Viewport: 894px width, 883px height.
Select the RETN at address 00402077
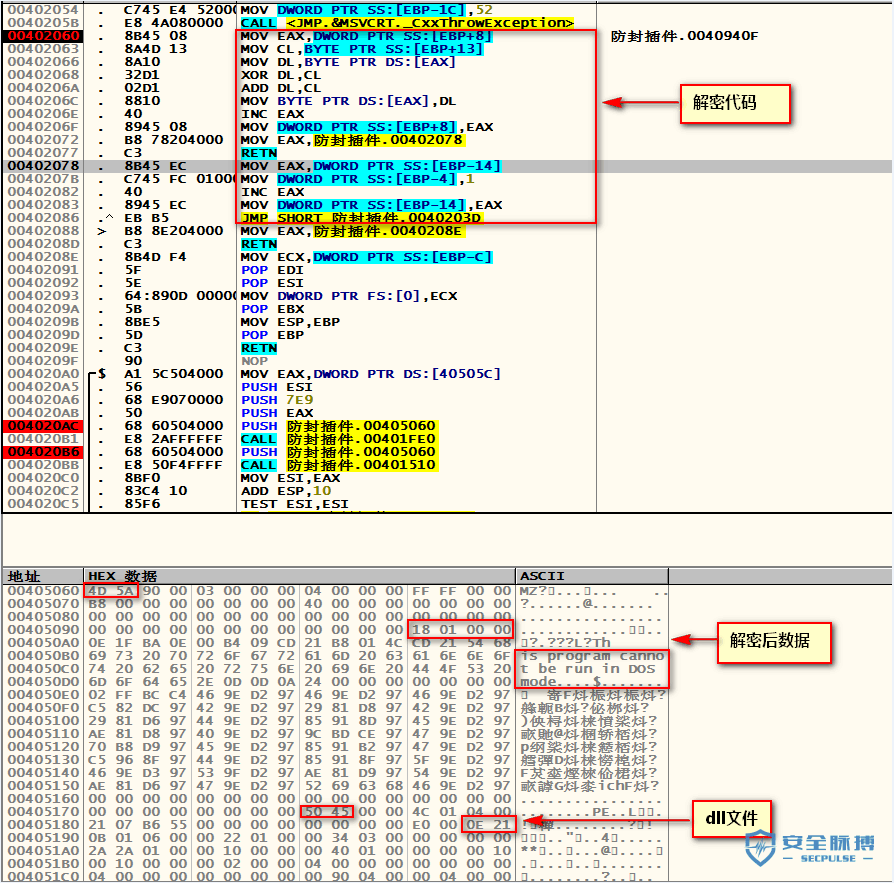point(259,153)
